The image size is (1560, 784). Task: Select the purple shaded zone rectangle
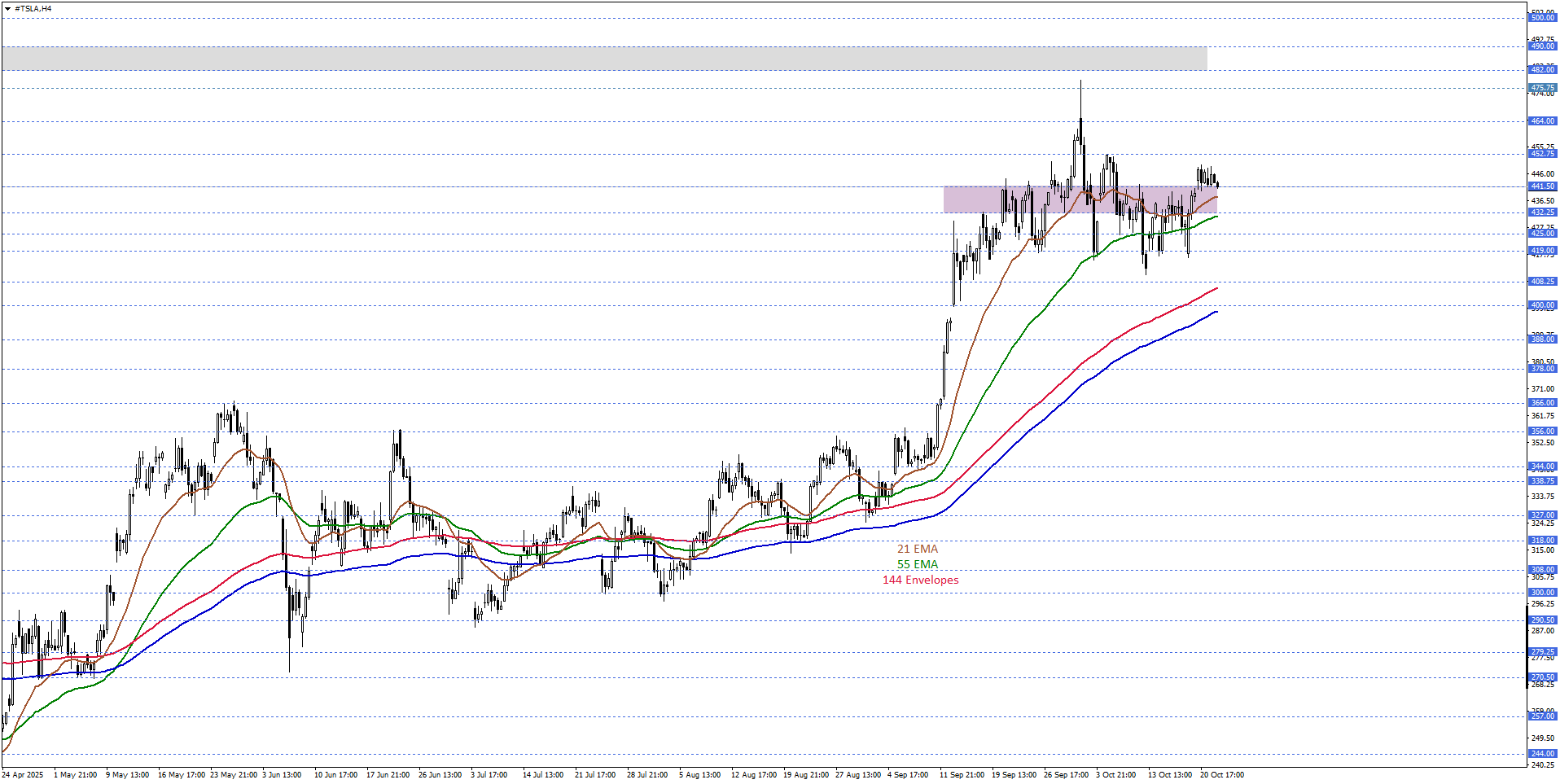tap(1080, 199)
